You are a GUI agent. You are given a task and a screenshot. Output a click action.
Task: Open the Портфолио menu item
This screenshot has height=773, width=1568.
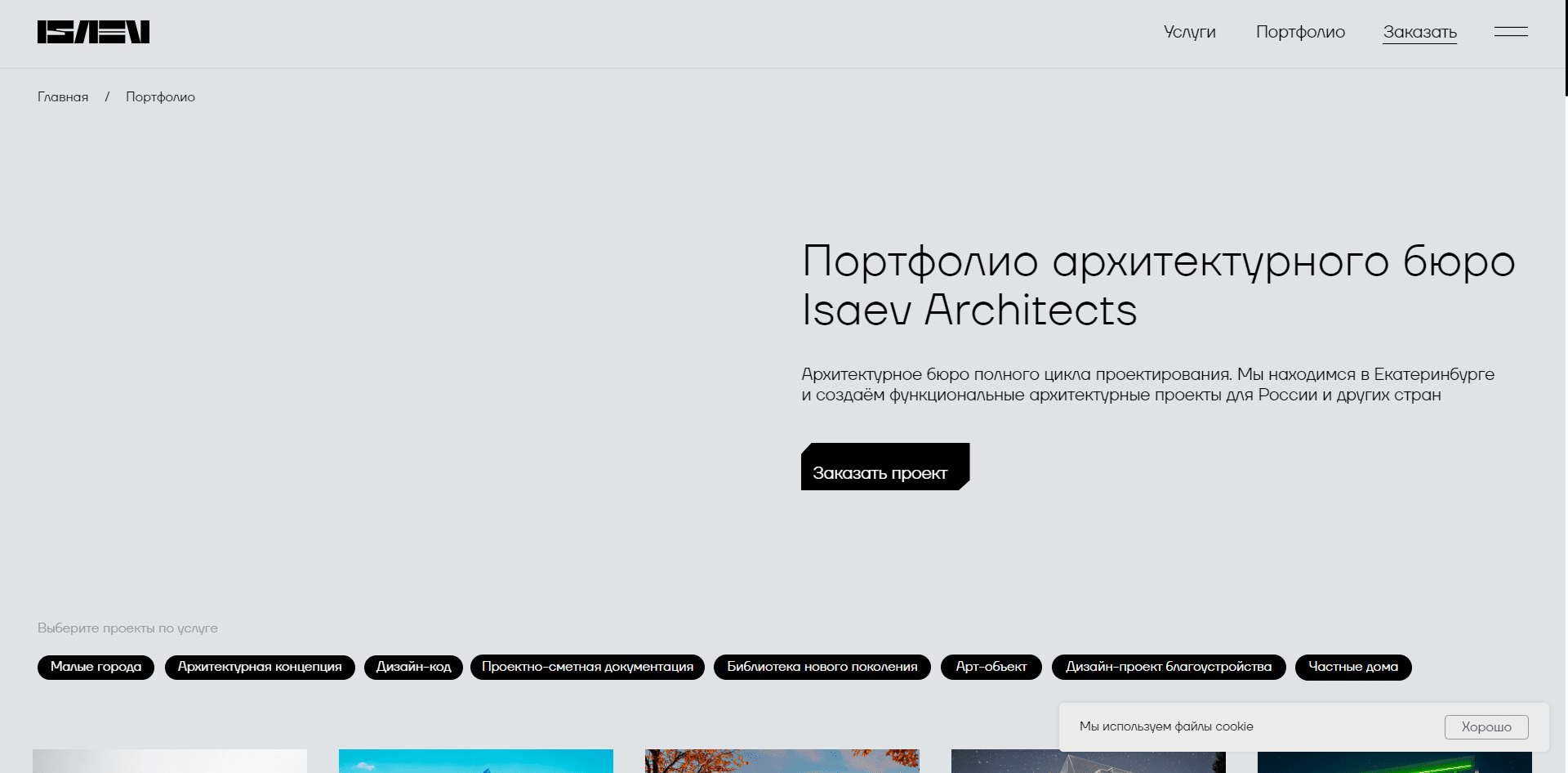(x=1299, y=32)
